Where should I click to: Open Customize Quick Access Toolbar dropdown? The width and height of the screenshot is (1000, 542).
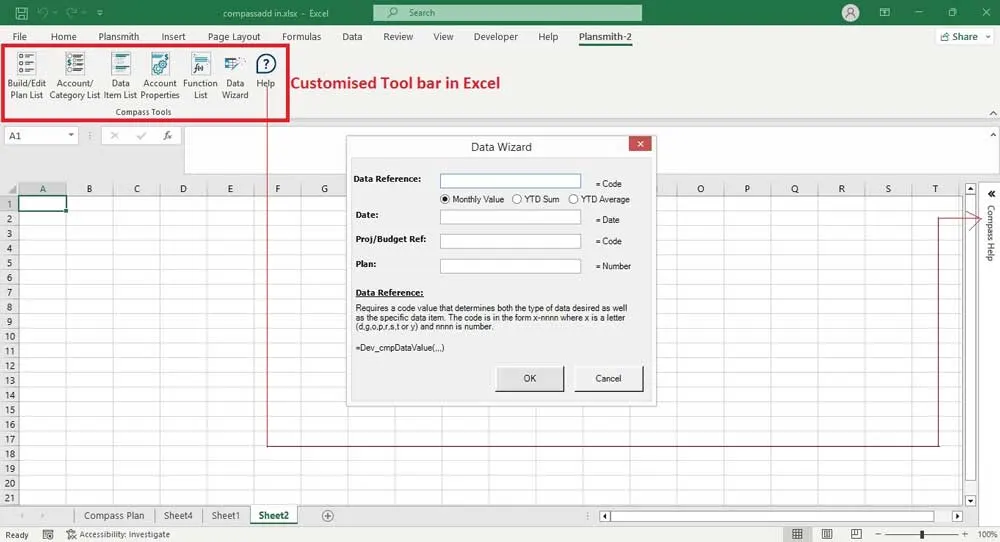tap(100, 13)
